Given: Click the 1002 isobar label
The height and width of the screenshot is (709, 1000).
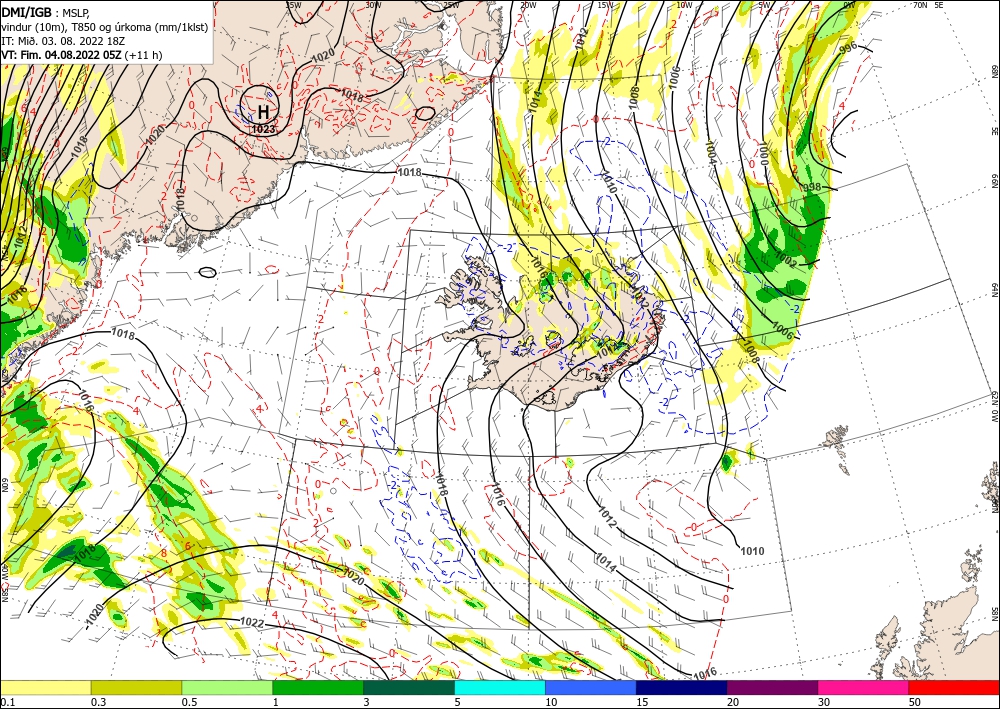Looking at the screenshot, I should point(786,259).
